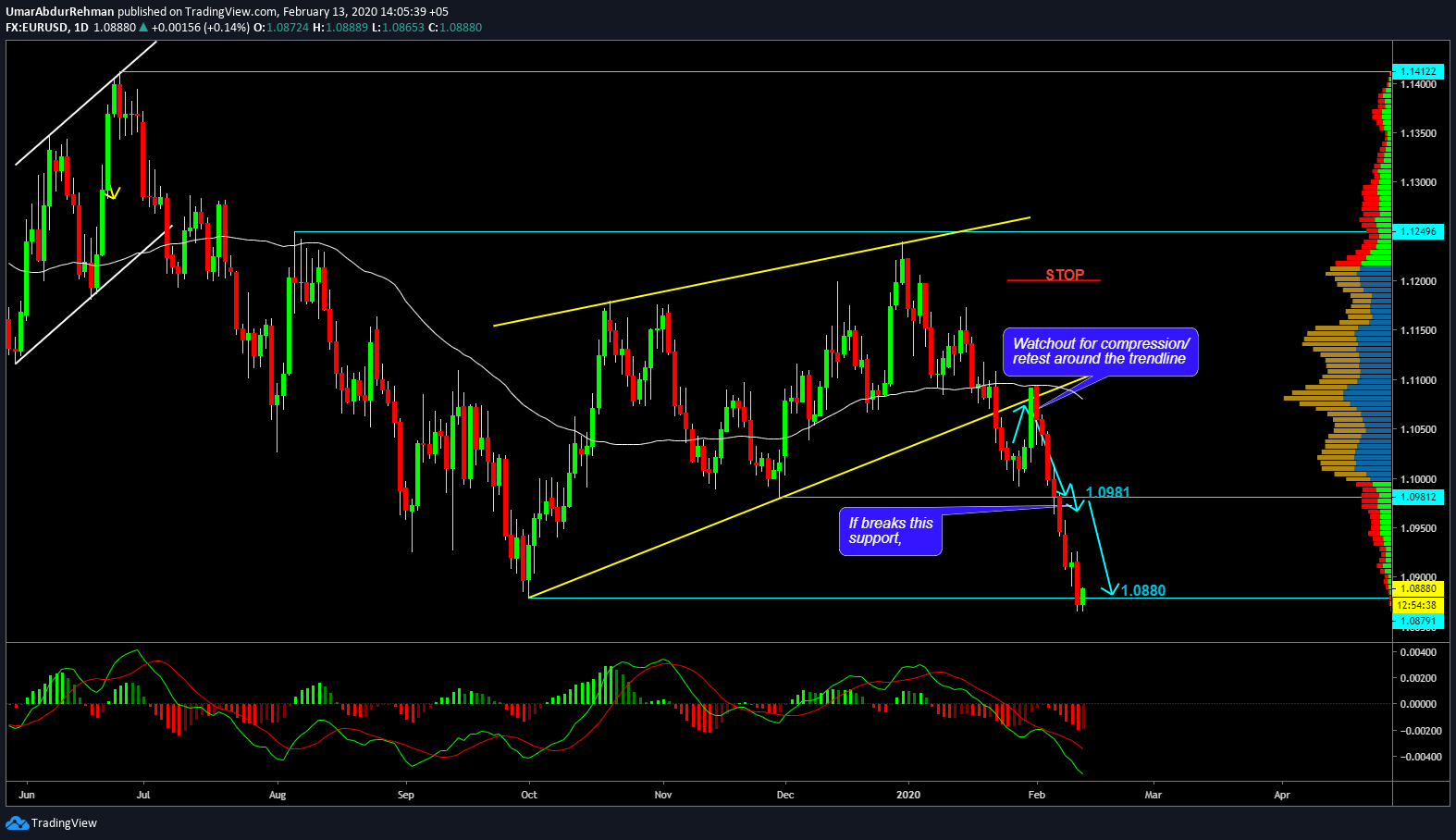Click the 1.13500 price axis label
The width and height of the screenshot is (1456, 840).
[1418, 133]
